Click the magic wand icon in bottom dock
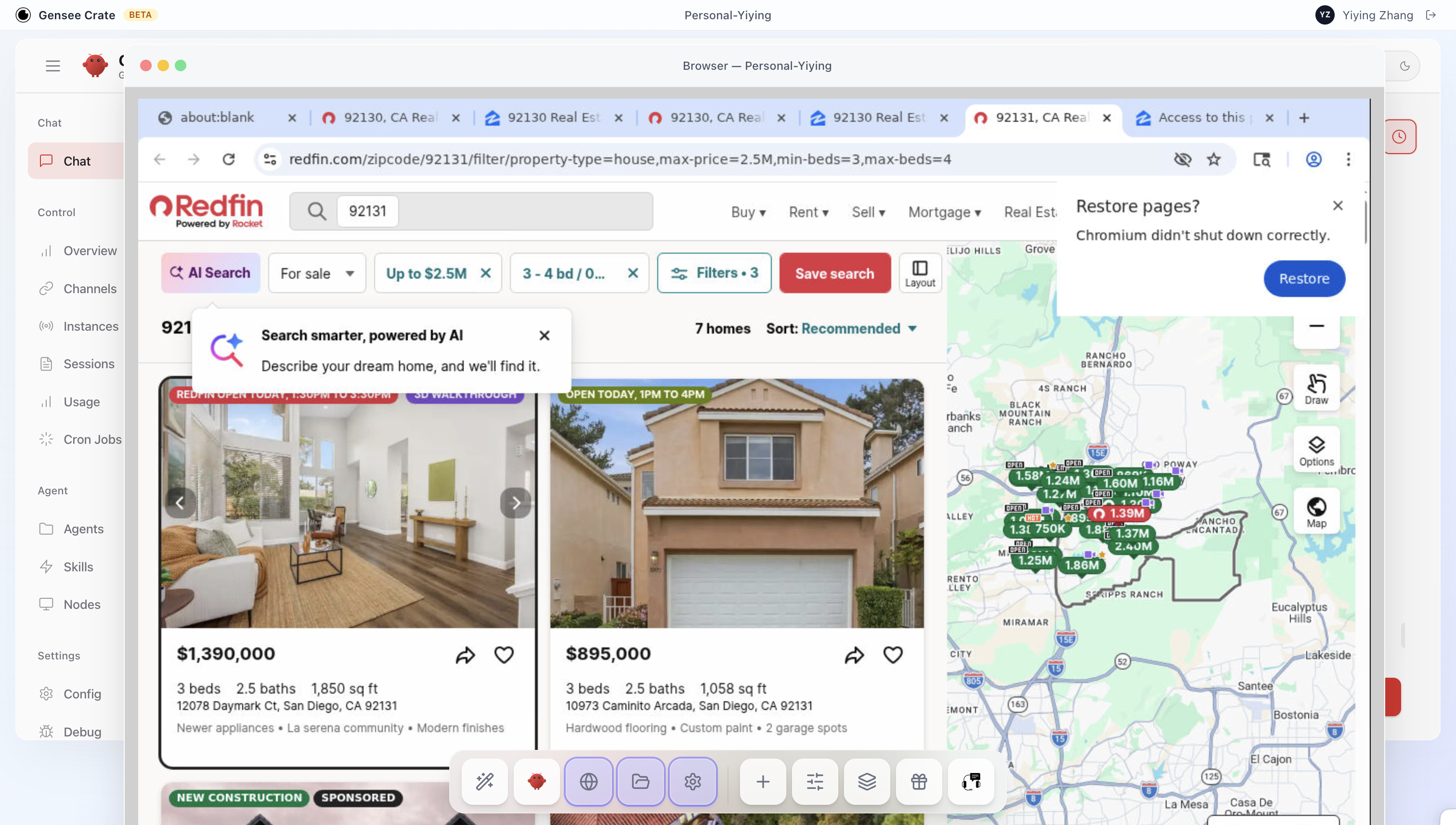 tap(484, 782)
